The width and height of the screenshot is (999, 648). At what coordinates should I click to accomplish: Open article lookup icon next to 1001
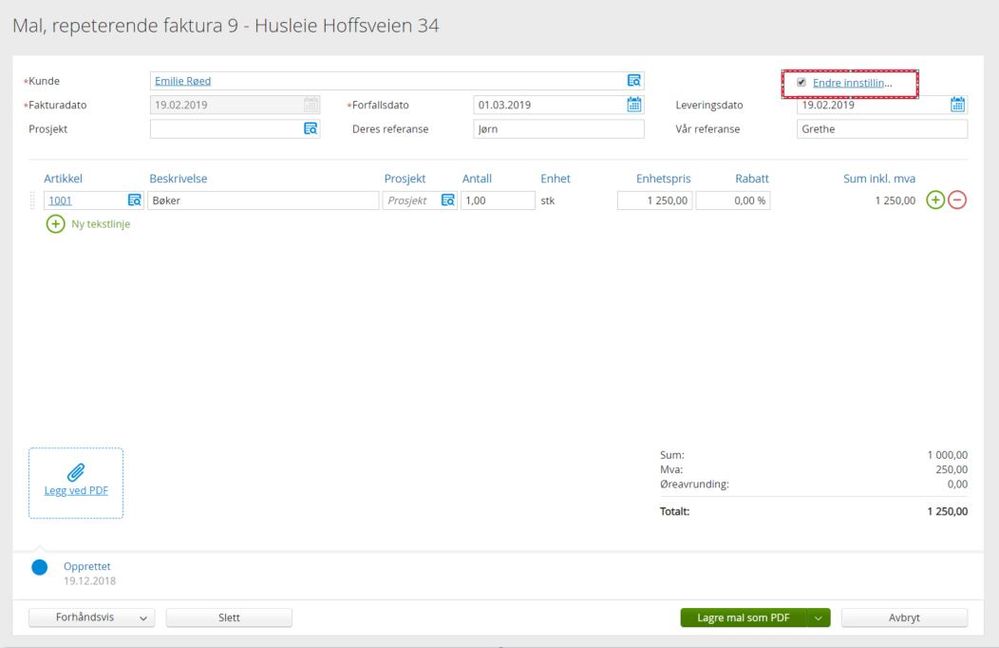point(134,200)
